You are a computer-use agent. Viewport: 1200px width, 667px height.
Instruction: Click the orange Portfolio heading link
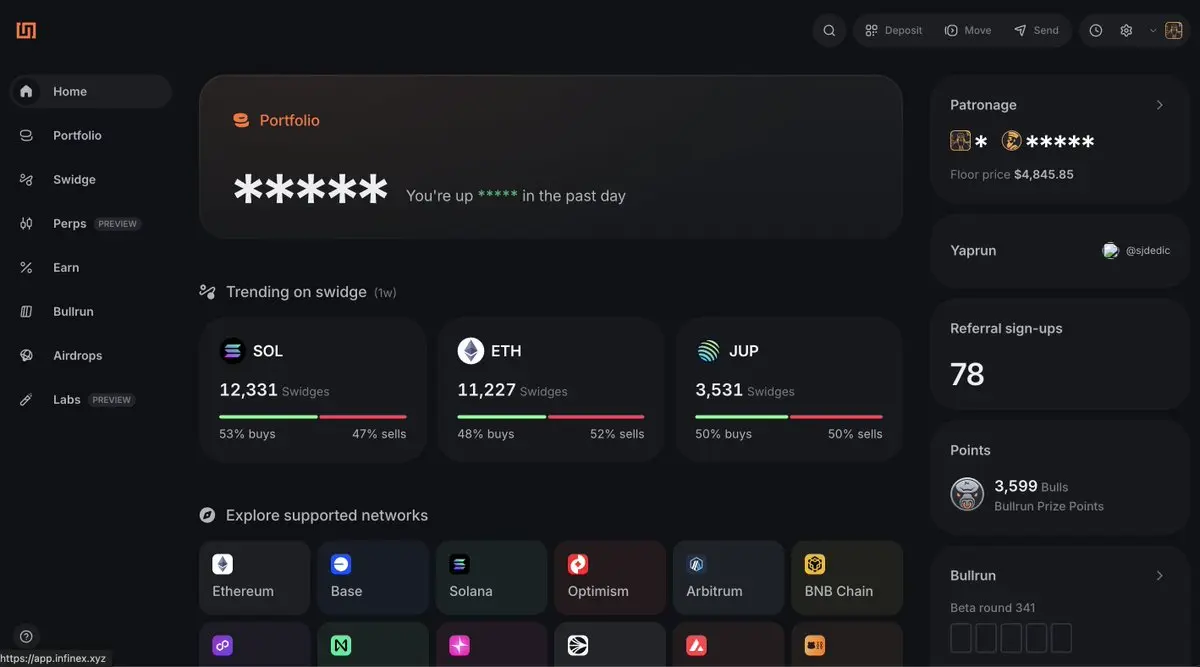coord(276,120)
